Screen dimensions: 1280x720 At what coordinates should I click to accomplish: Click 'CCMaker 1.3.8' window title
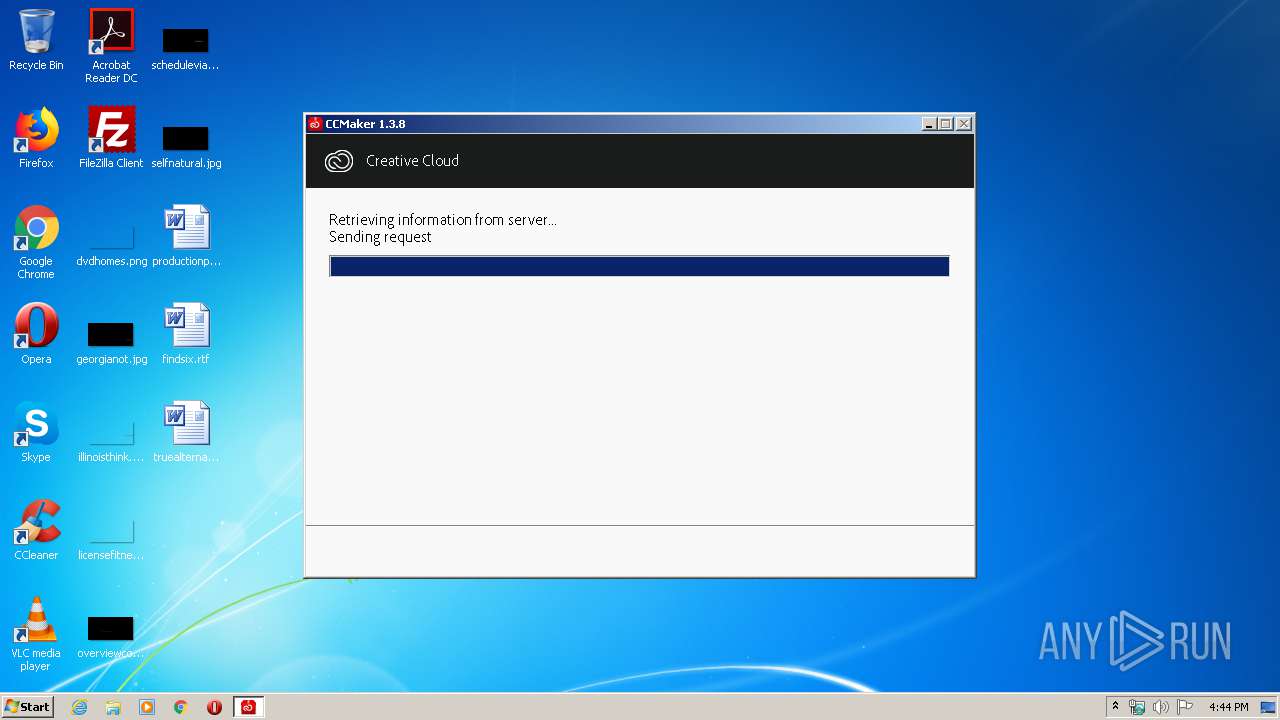point(365,124)
